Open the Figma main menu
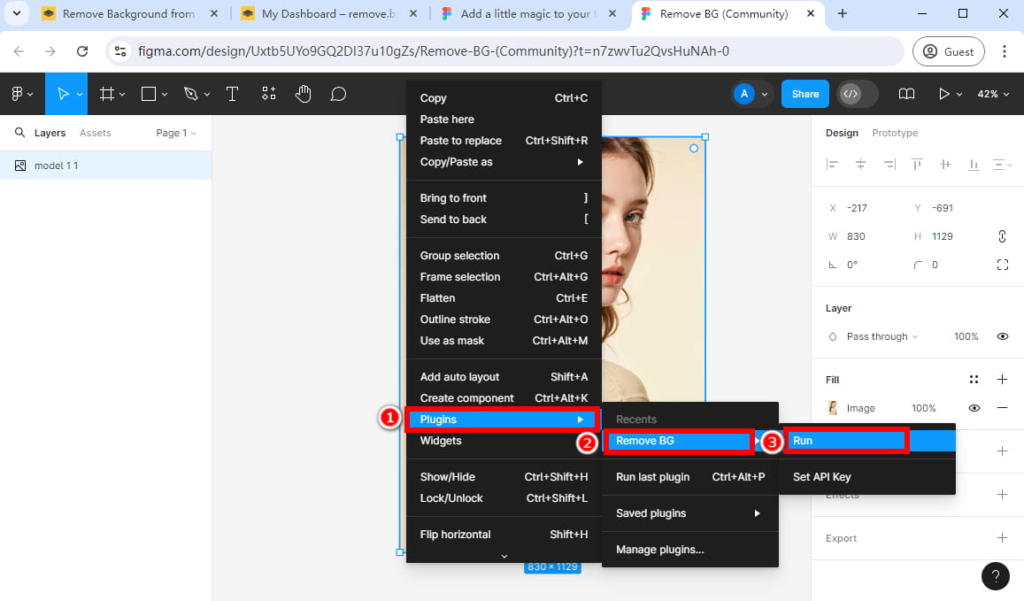1024x601 pixels. pyautogui.click(x=18, y=93)
